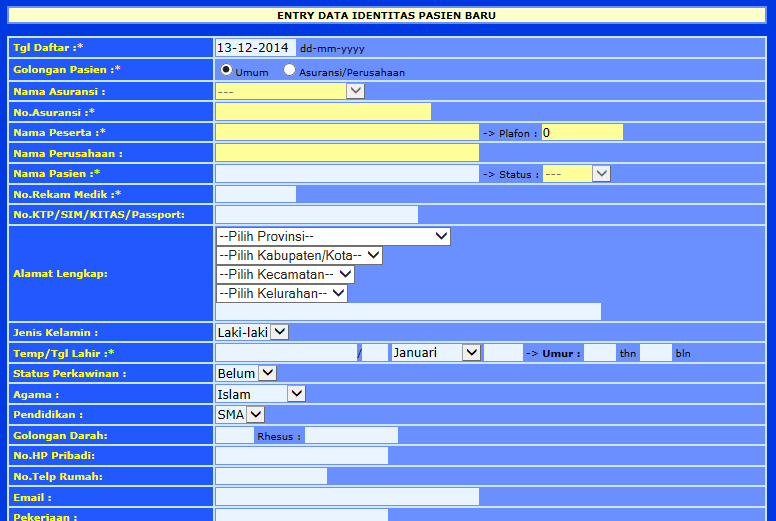This screenshot has width=776, height=521.
Task: Click the No.HP Pribadi input field
Action: coord(301,456)
